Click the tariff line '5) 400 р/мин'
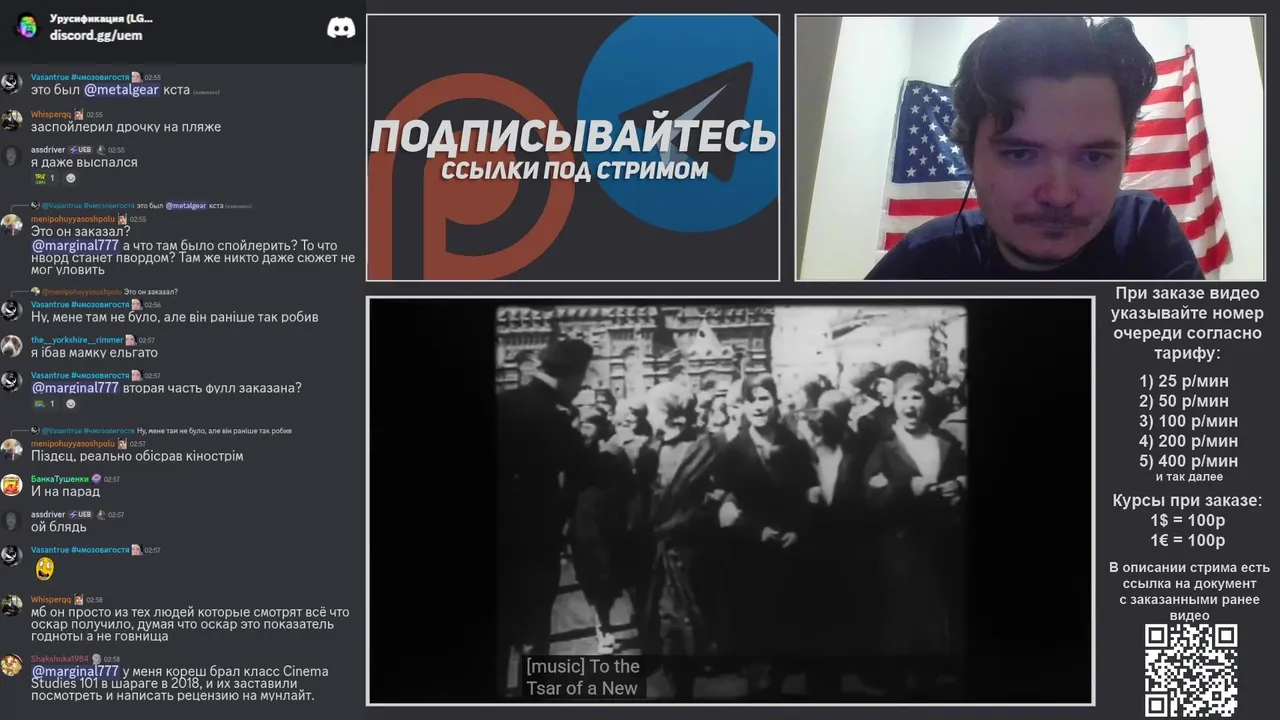 point(1188,461)
